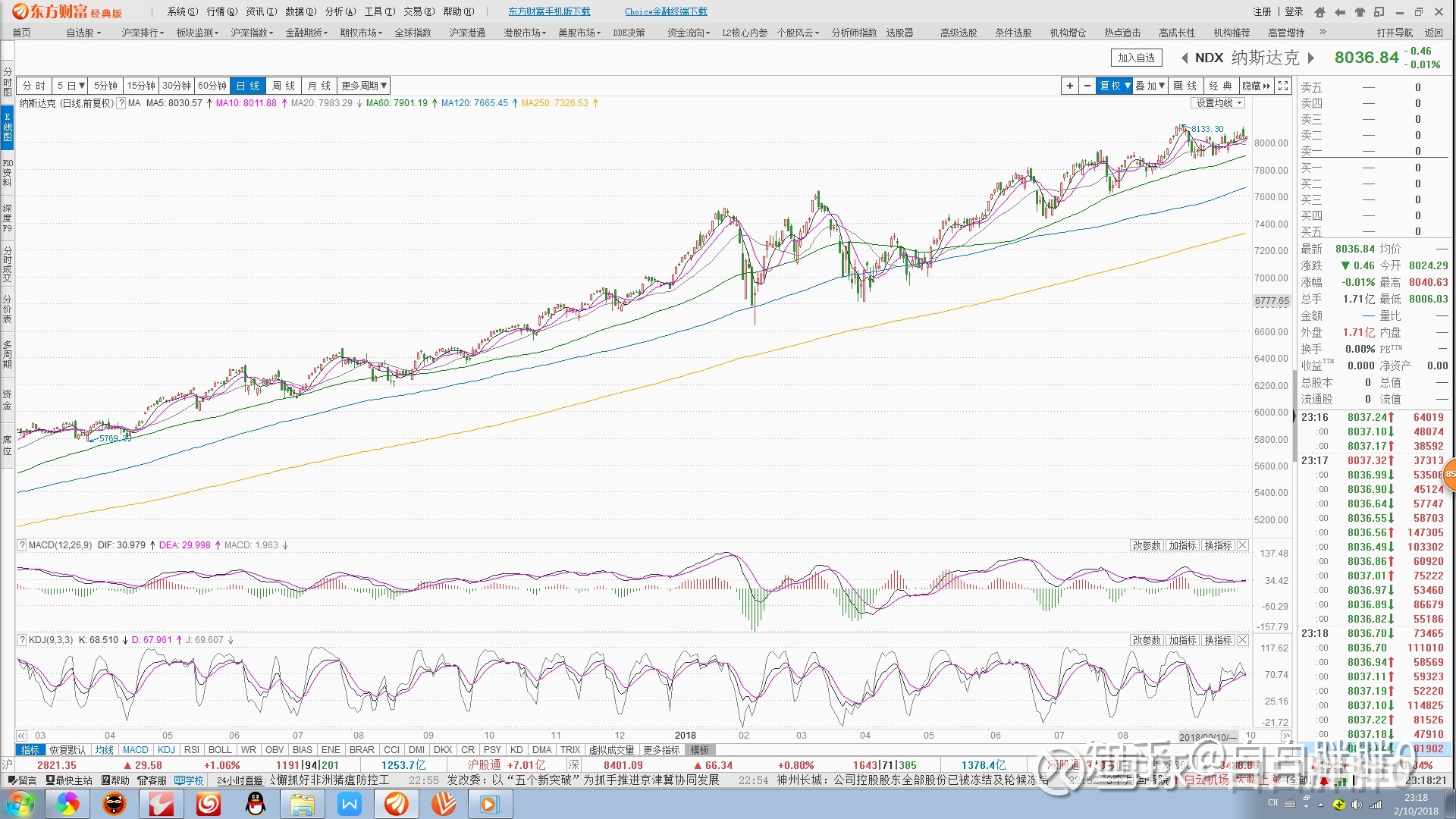Switch to the 周线 weekly tab
Screen dimensions: 1456x819
284,86
